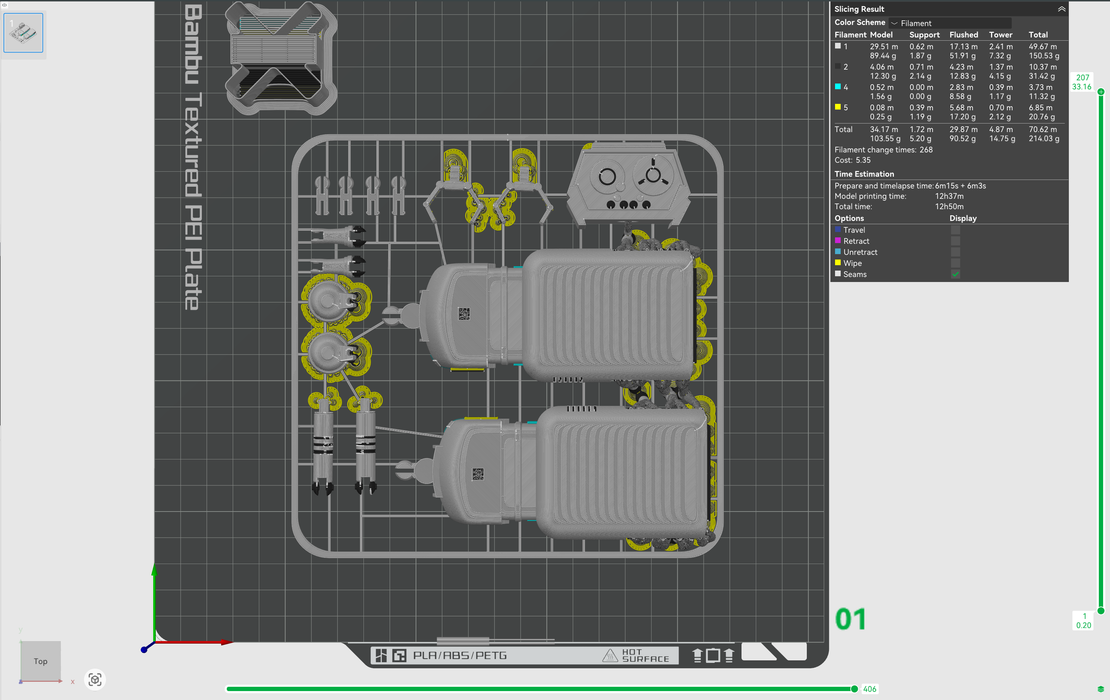Click the bottom handle of layer slider
This screenshot has height=700, width=1110.
[1101, 610]
